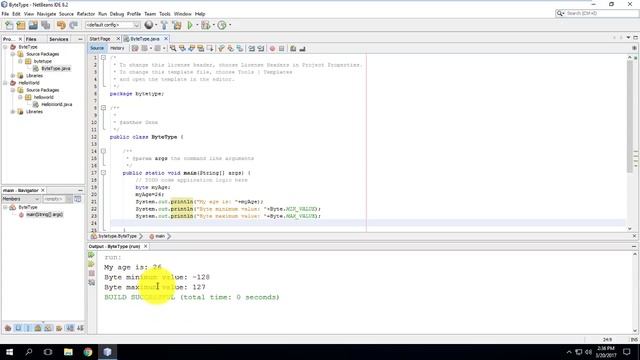Click the Debug Project toolbar icon
This screenshot has width=640, height=360.
point(205,25)
